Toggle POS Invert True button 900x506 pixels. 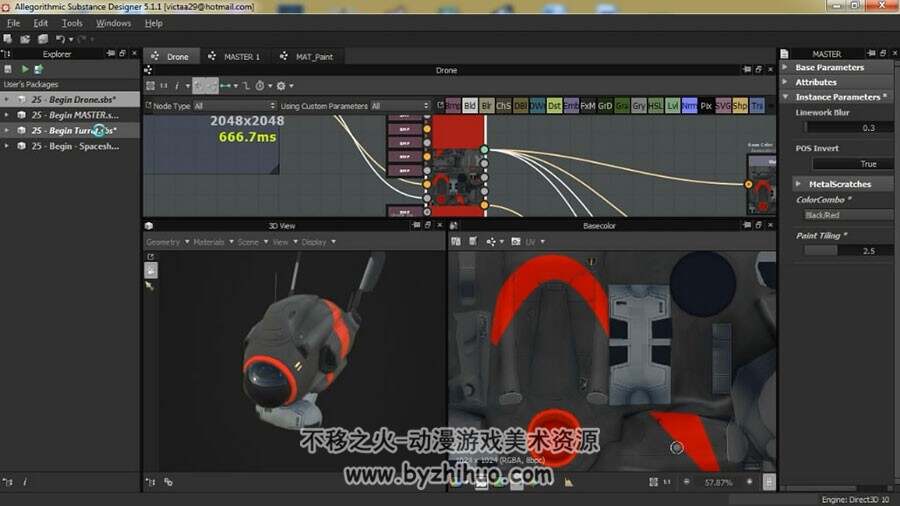tap(853, 164)
